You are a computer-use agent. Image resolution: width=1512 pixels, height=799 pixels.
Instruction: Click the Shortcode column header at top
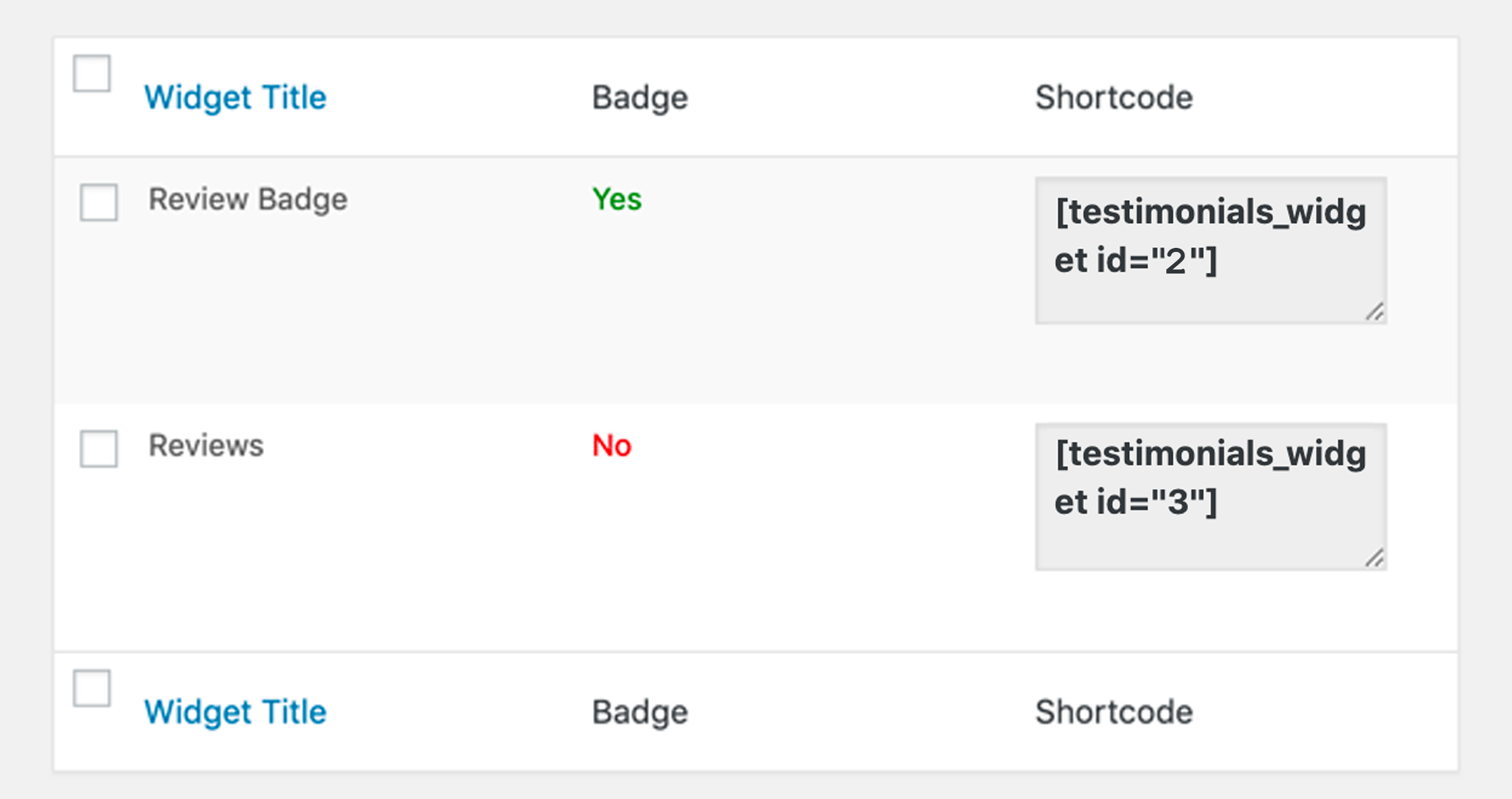1114,98
